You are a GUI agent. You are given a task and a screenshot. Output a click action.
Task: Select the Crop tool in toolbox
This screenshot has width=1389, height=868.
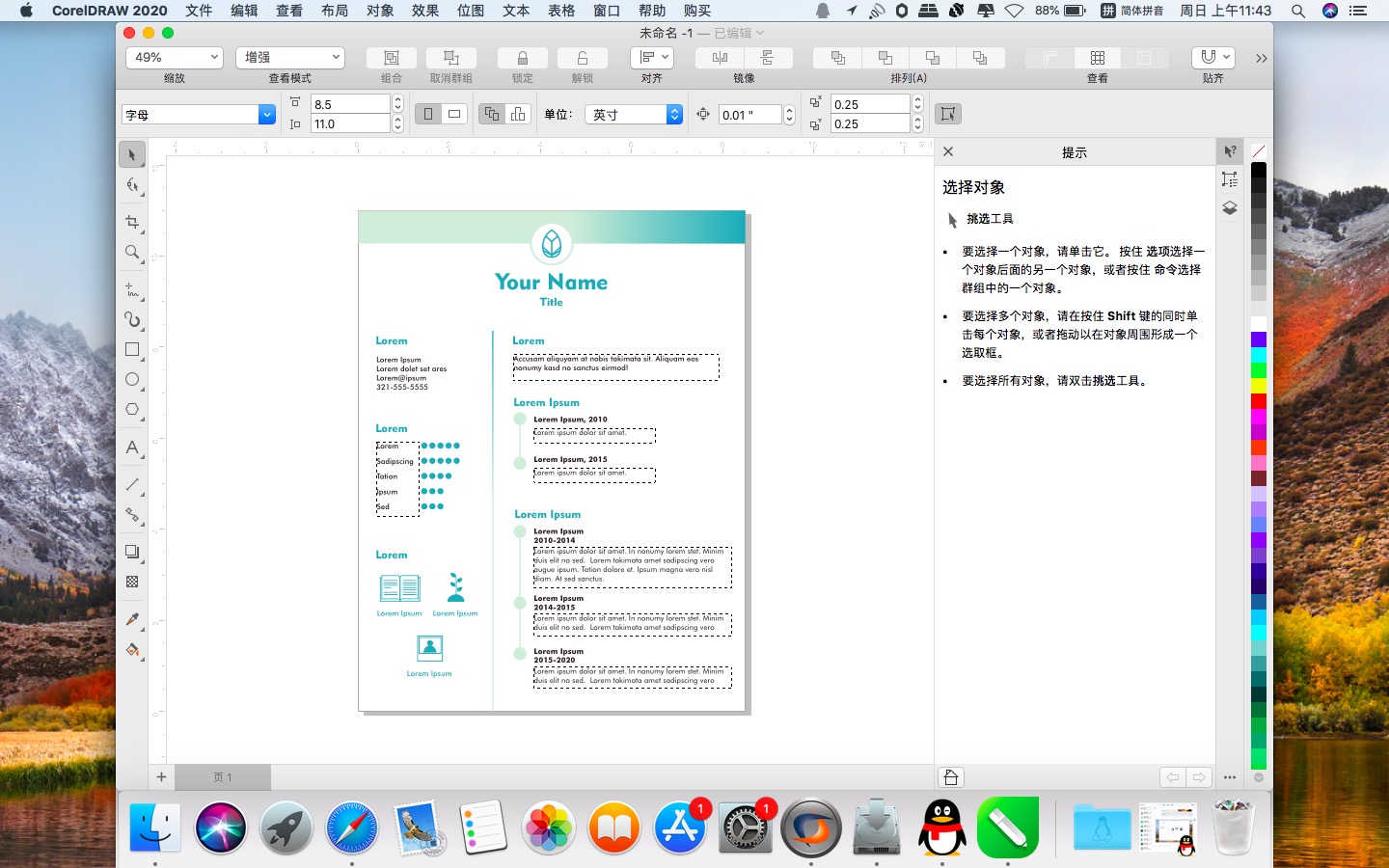(x=132, y=223)
